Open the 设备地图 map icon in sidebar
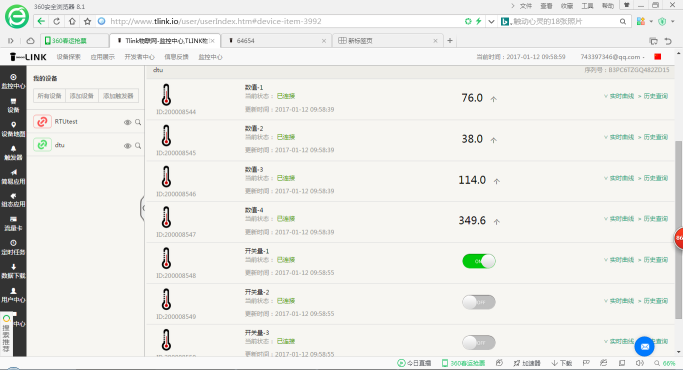The image size is (683, 370). click(x=13, y=125)
